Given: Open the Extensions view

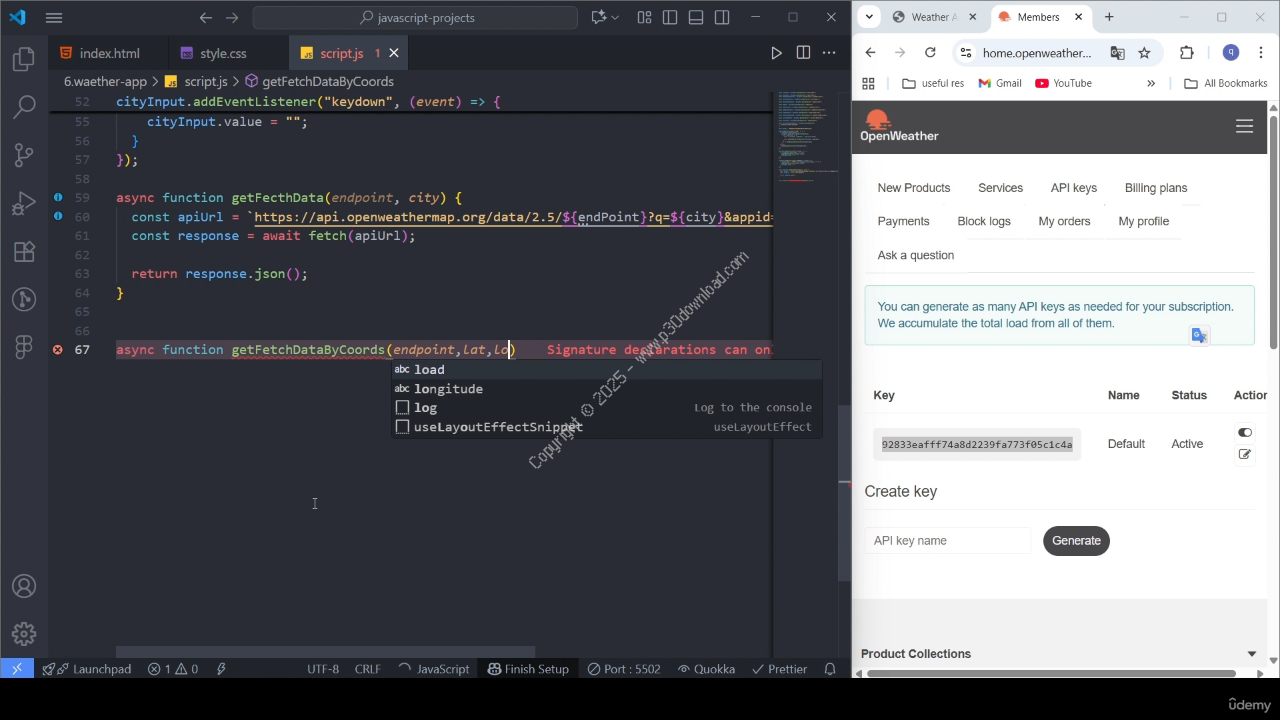Looking at the screenshot, I should point(24,252).
